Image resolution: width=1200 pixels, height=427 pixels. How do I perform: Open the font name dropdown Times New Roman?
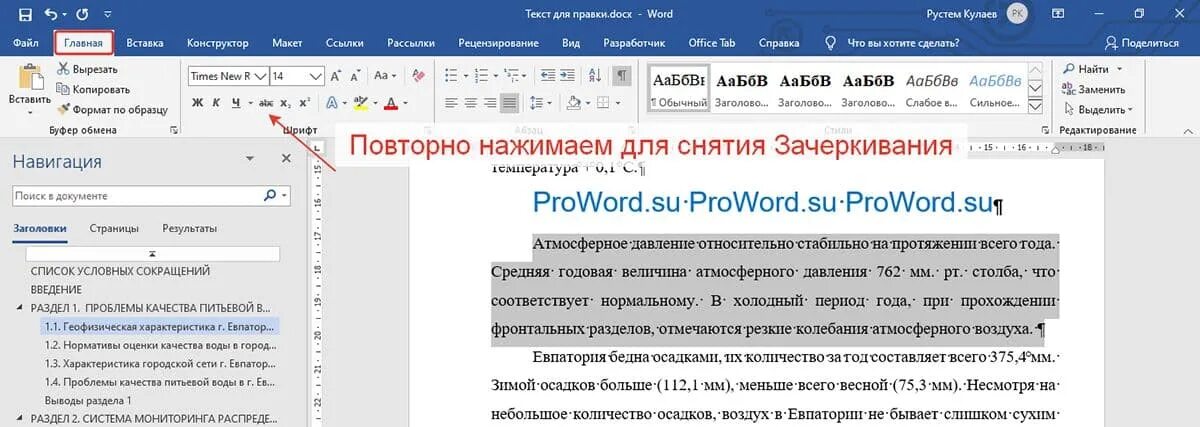tap(262, 76)
